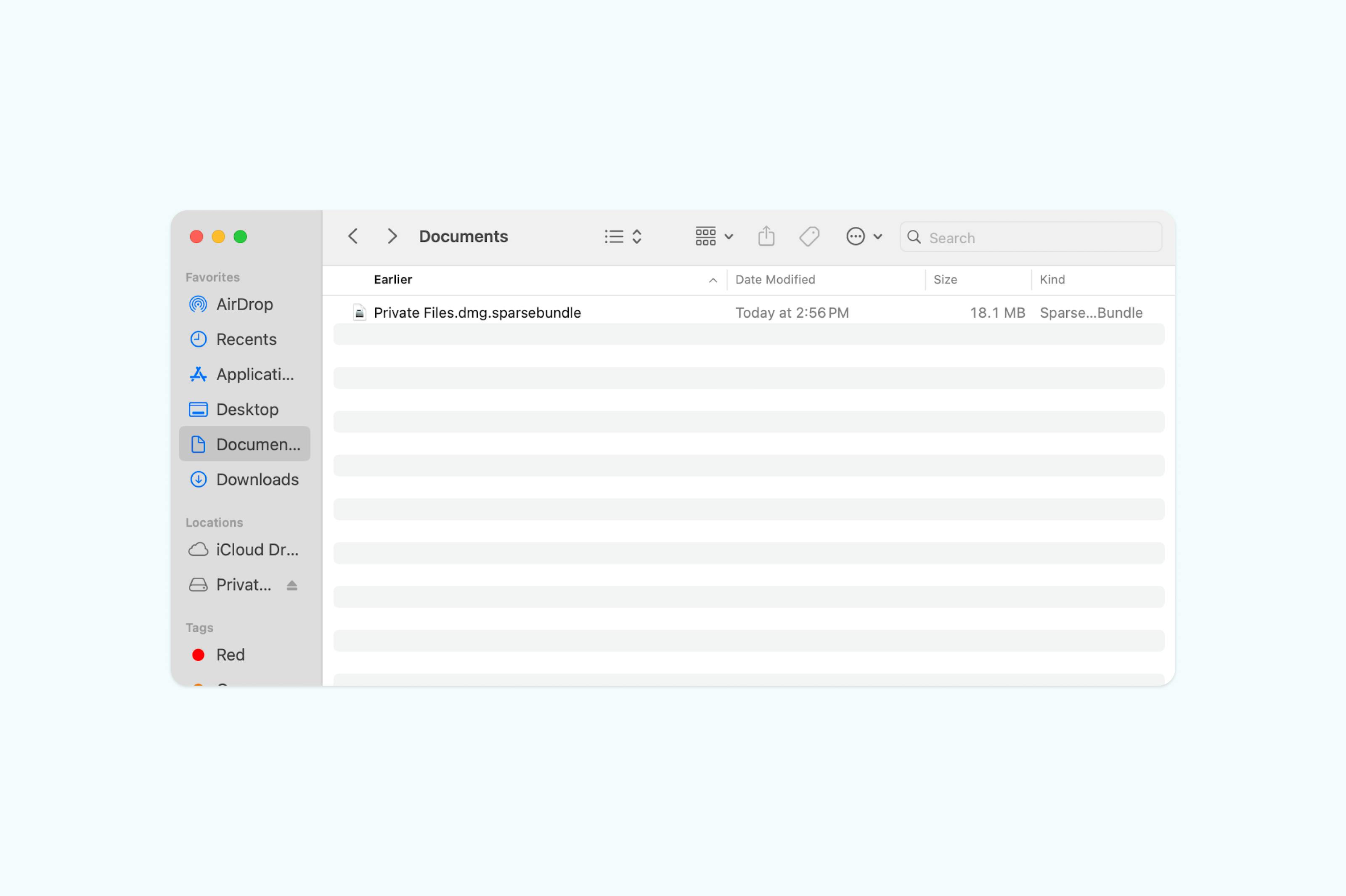Click the grouping icon in the toolbar
Image resolution: width=1346 pixels, height=896 pixels.
[705, 236]
